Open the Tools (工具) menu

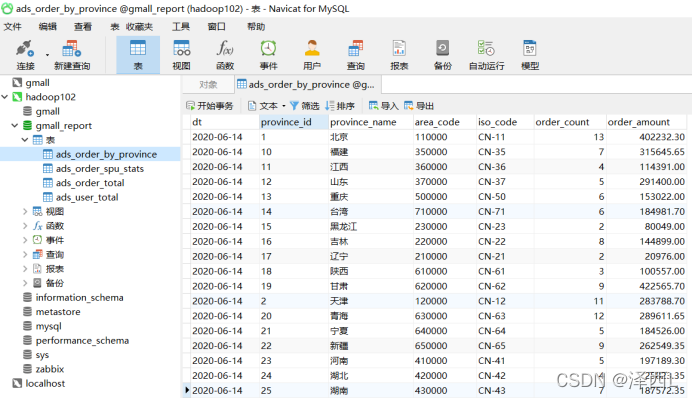pos(181,27)
